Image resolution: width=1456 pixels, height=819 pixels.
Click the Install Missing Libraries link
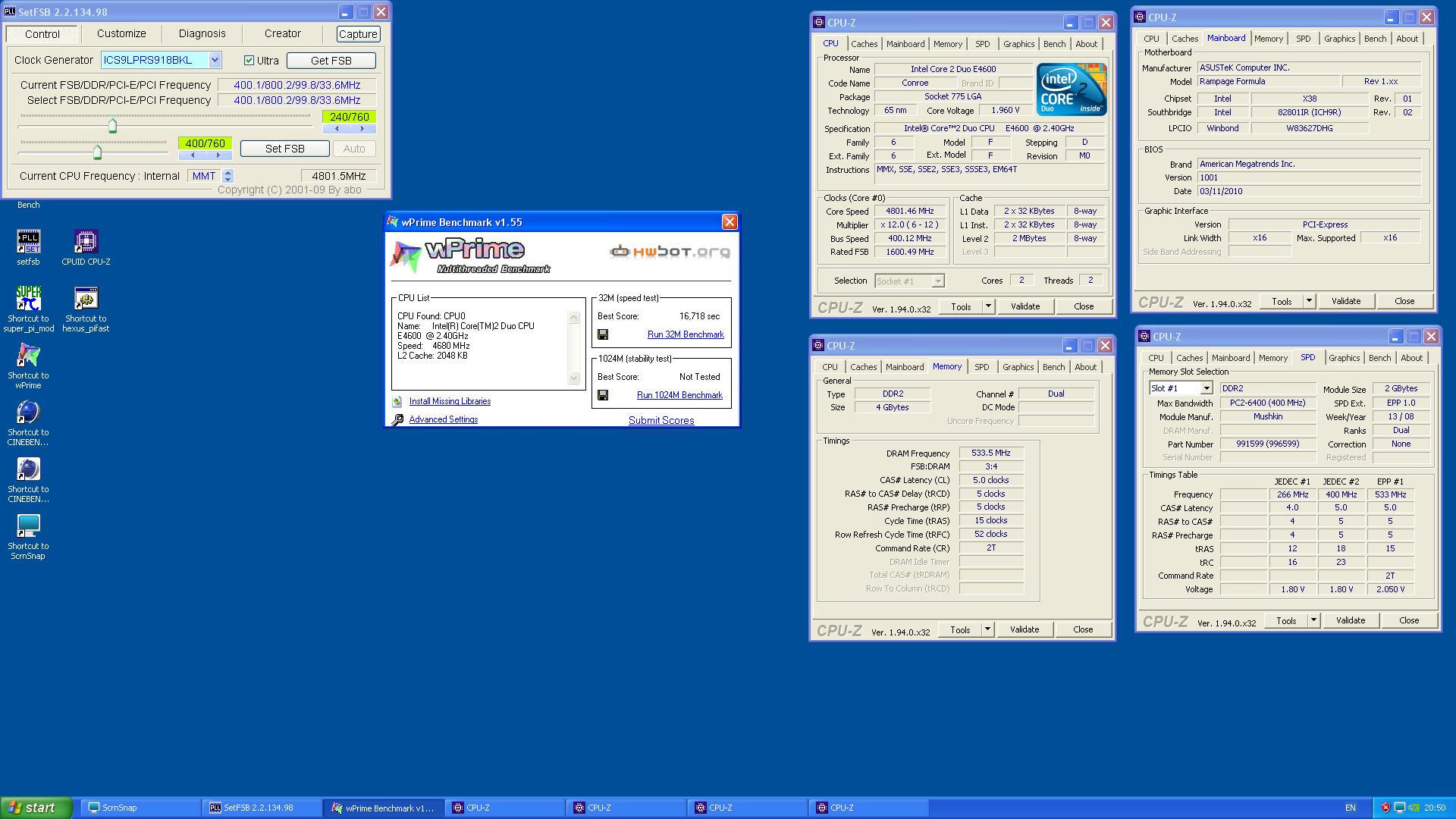pyautogui.click(x=450, y=402)
